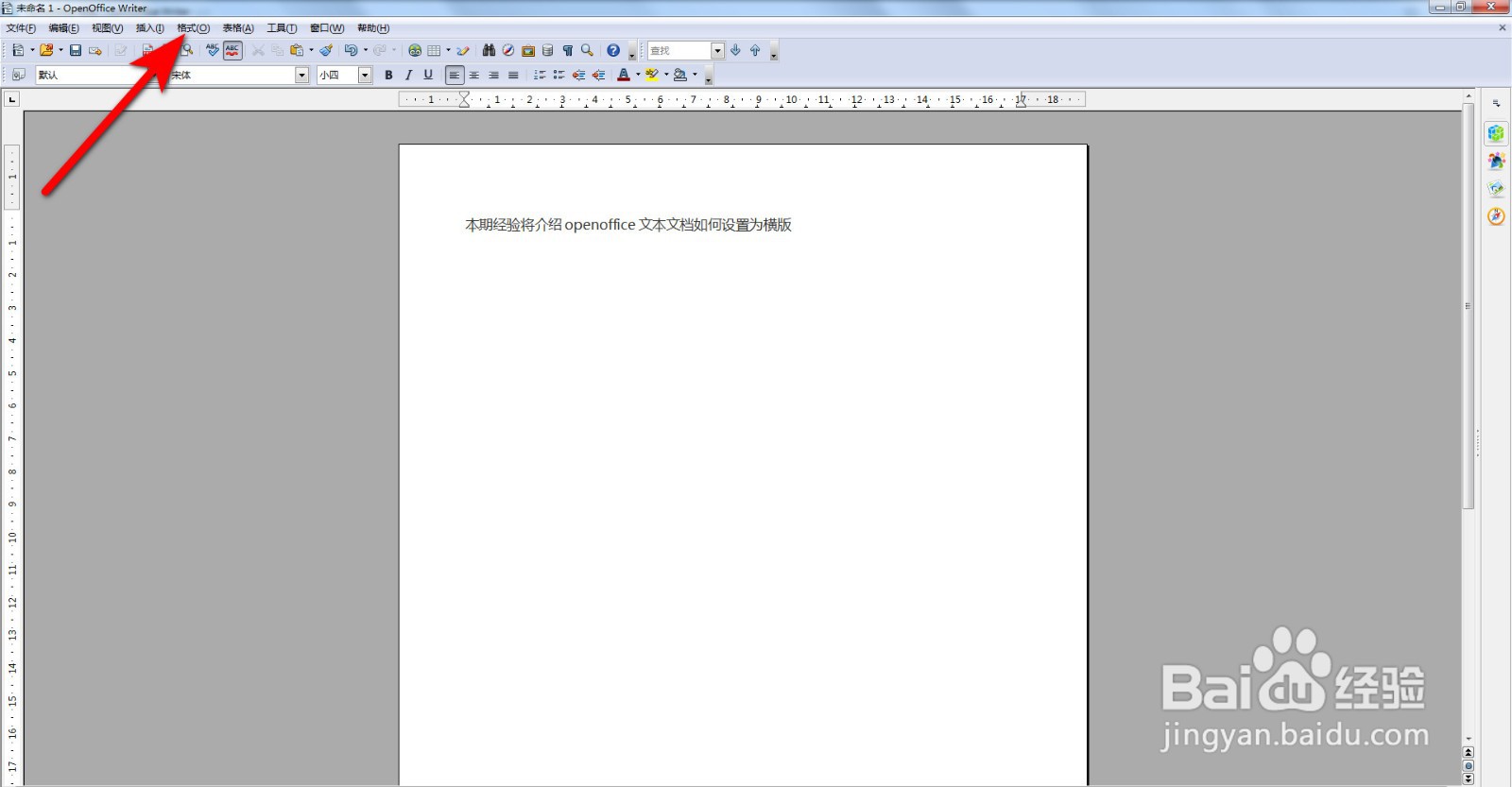
Task: Set paragraph alignment to left
Action: coord(455,75)
